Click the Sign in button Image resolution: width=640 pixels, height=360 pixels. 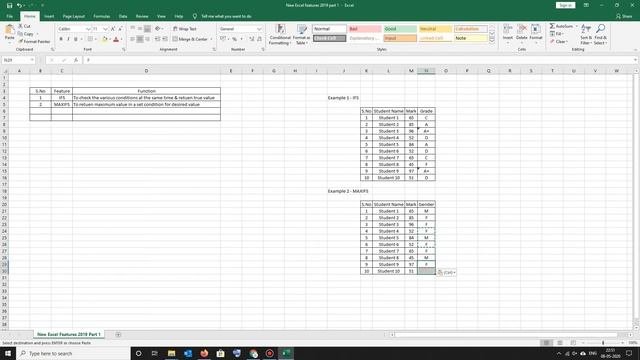point(565,5)
